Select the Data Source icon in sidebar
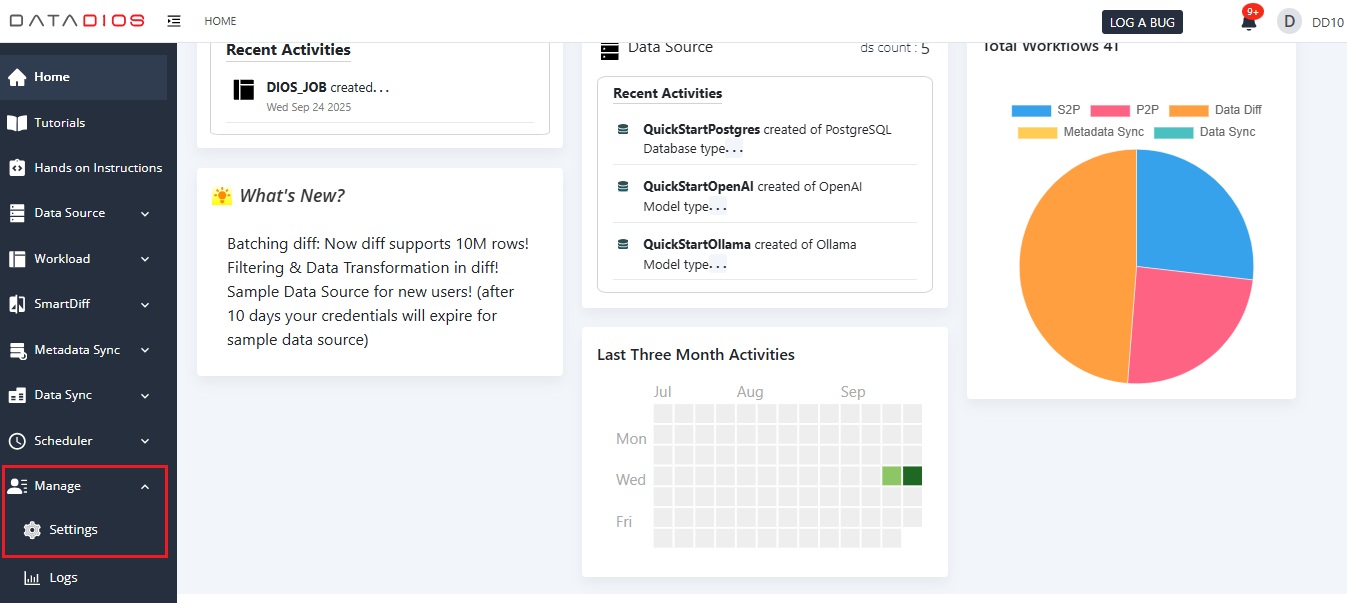 tap(16, 212)
